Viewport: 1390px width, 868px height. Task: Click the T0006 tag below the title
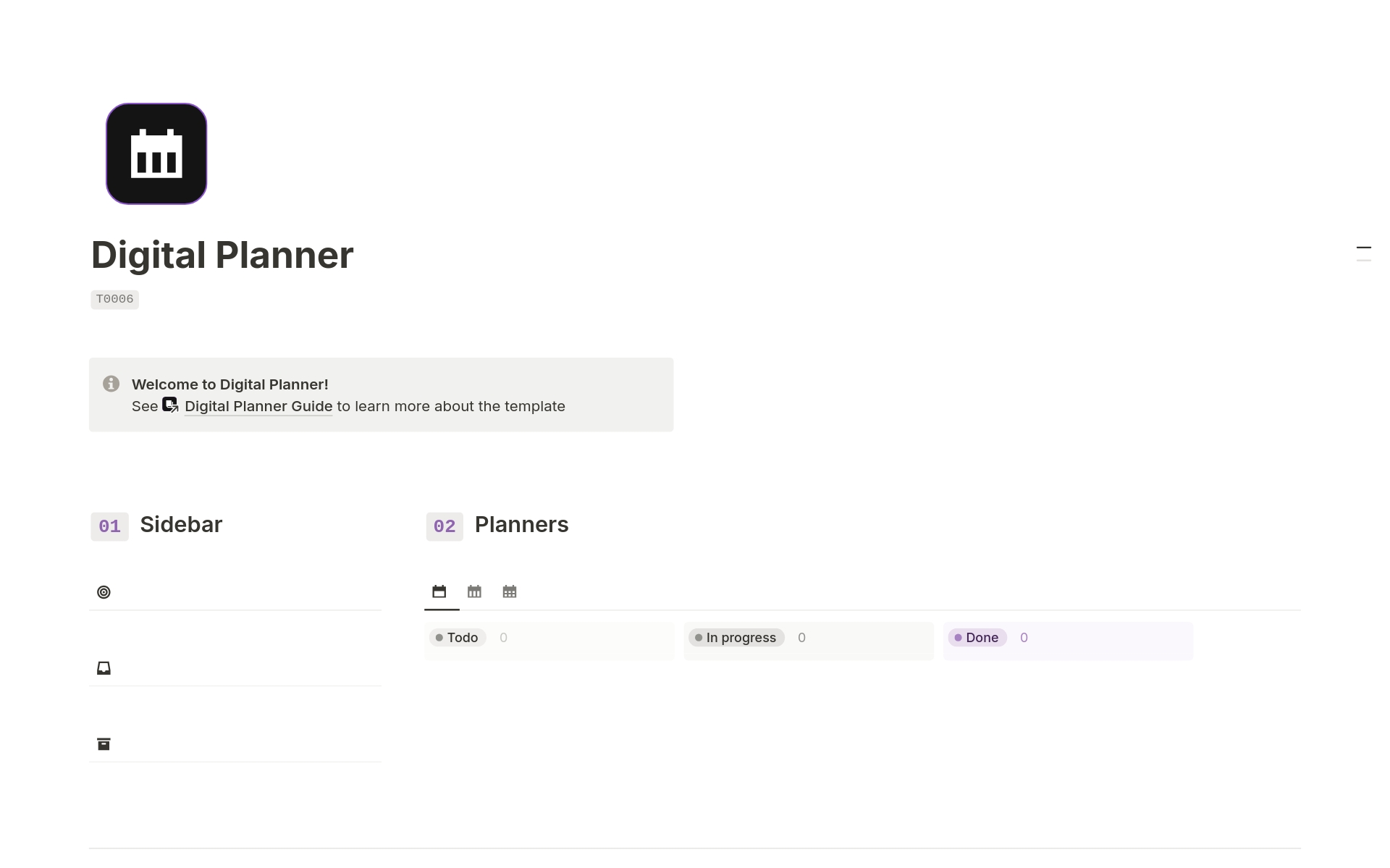click(x=114, y=298)
